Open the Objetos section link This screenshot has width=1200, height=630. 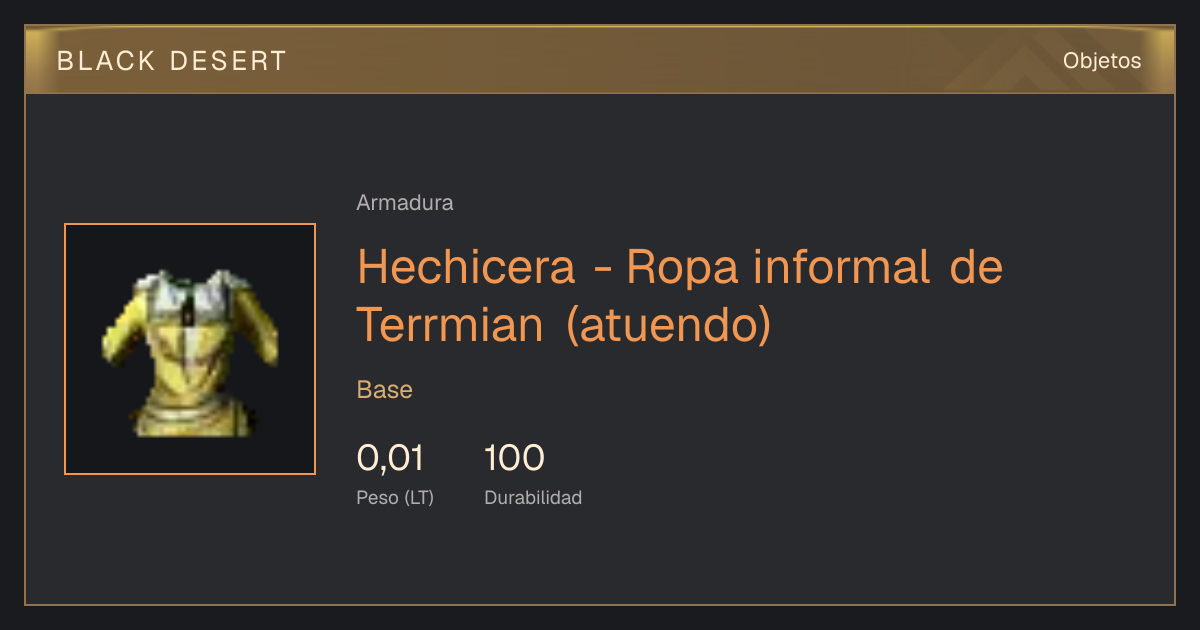[1102, 61]
